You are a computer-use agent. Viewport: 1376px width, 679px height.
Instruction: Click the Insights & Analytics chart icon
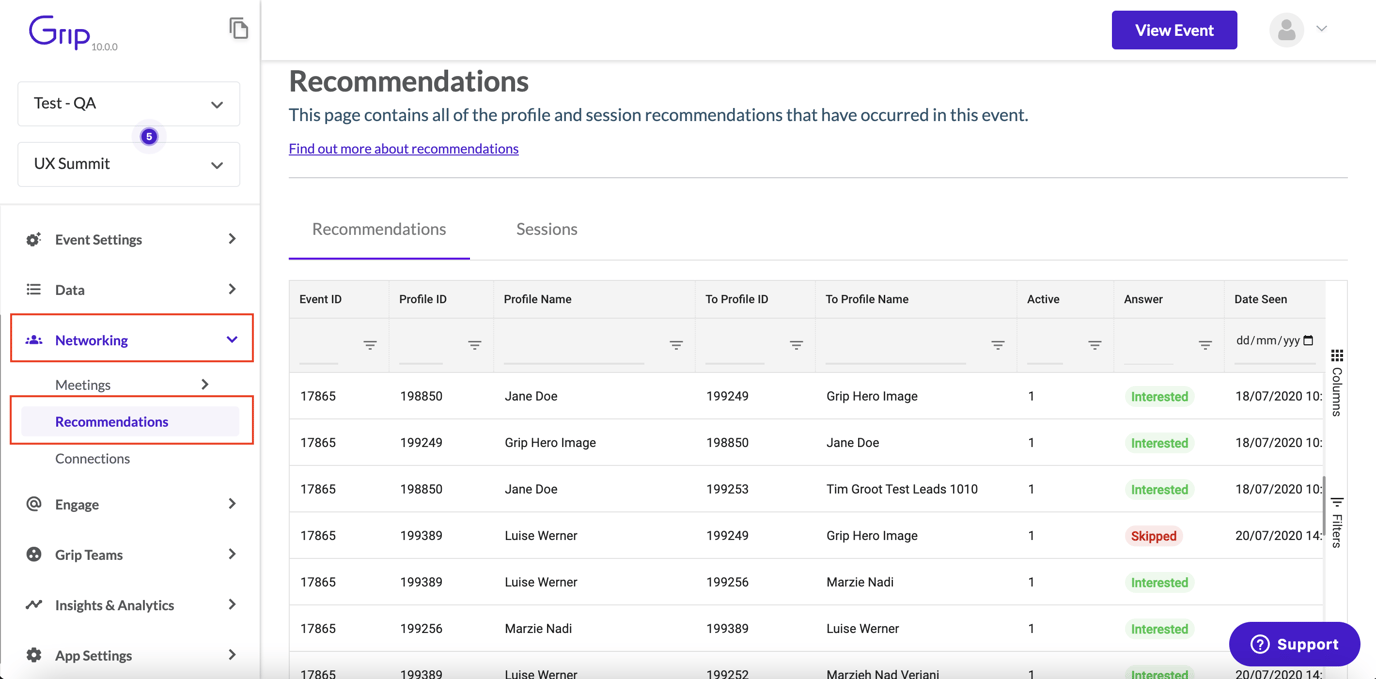click(x=33, y=604)
